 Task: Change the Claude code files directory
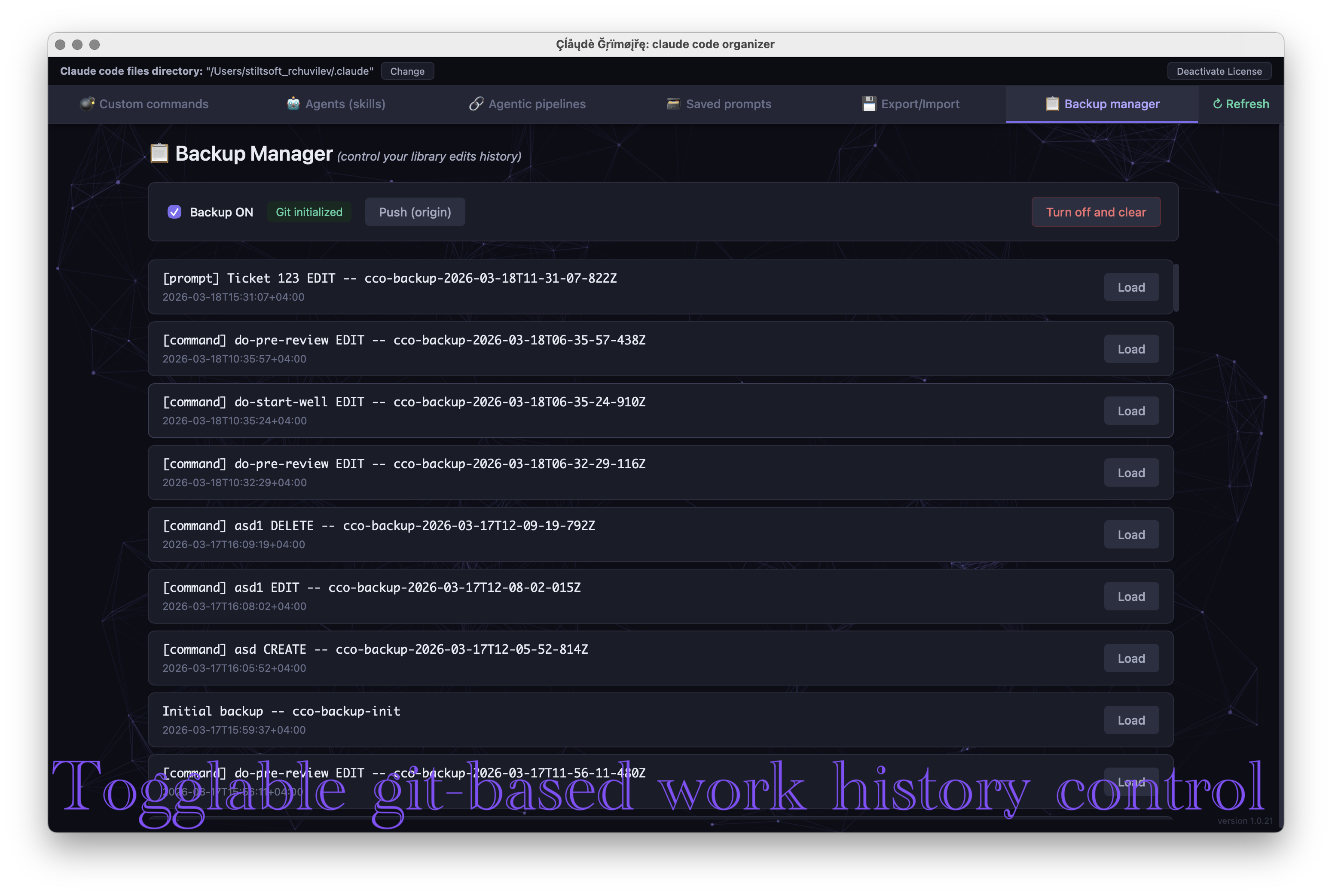click(x=407, y=71)
